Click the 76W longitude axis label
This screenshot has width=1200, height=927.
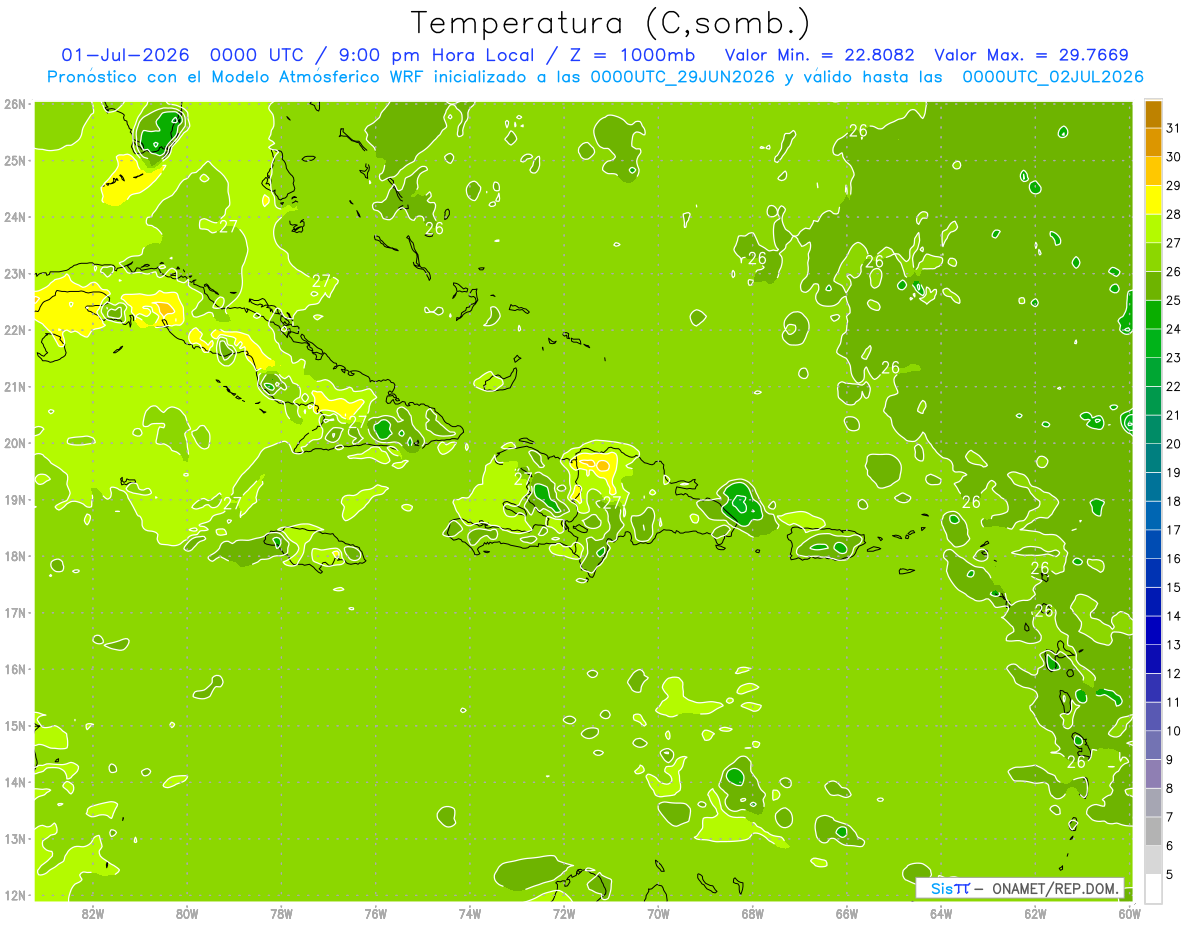tap(376, 914)
